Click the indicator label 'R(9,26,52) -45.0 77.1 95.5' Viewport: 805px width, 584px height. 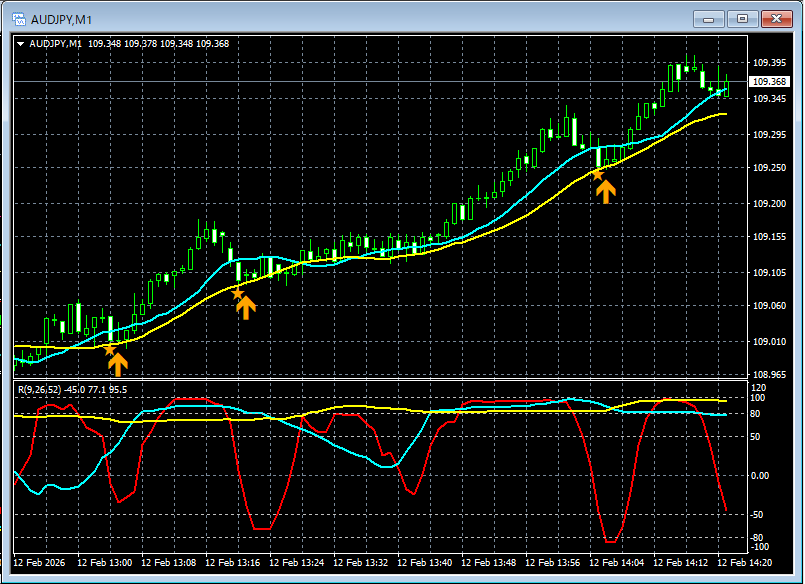[x=72, y=390]
